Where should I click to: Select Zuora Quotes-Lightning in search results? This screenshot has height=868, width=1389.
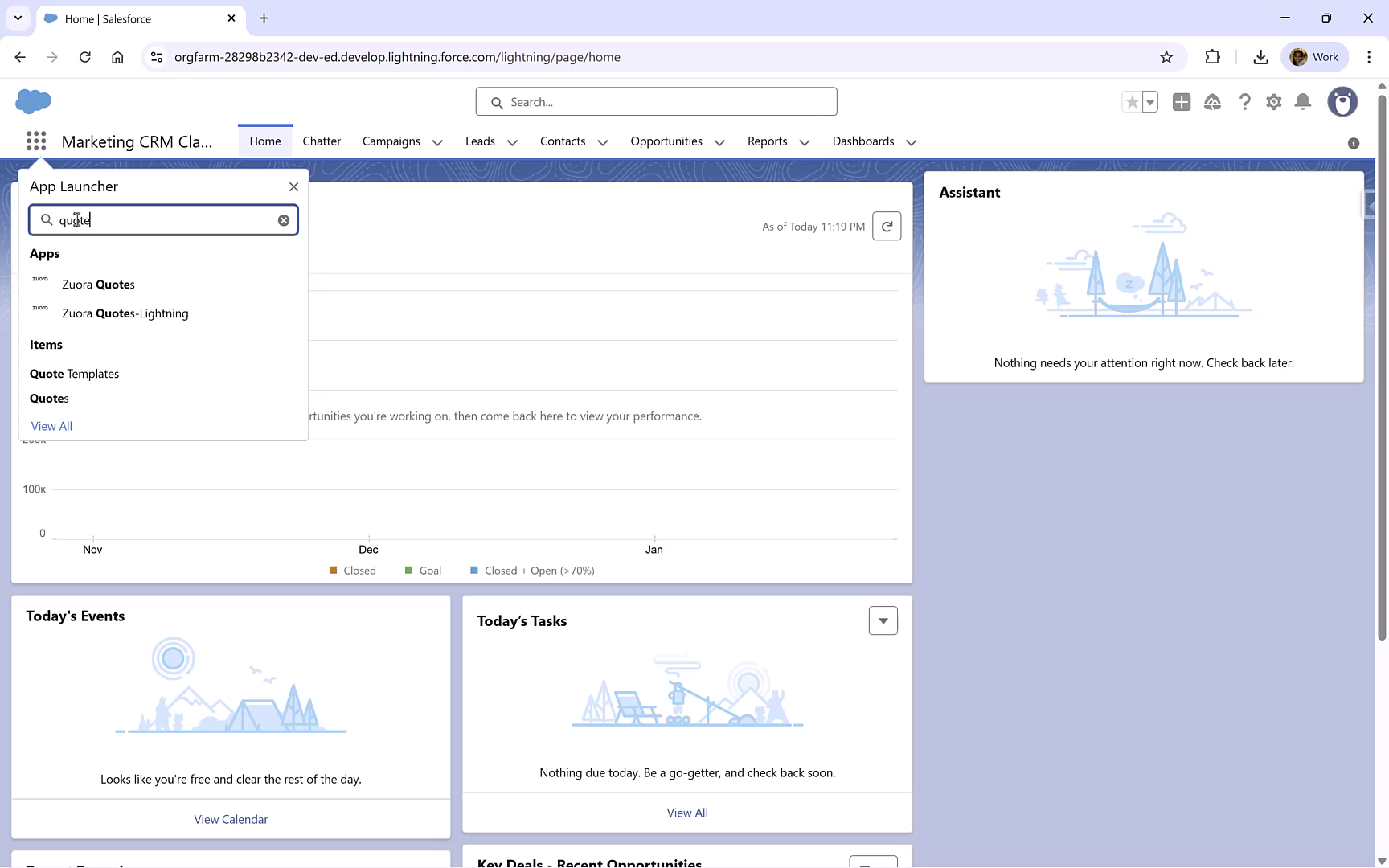point(125,313)
